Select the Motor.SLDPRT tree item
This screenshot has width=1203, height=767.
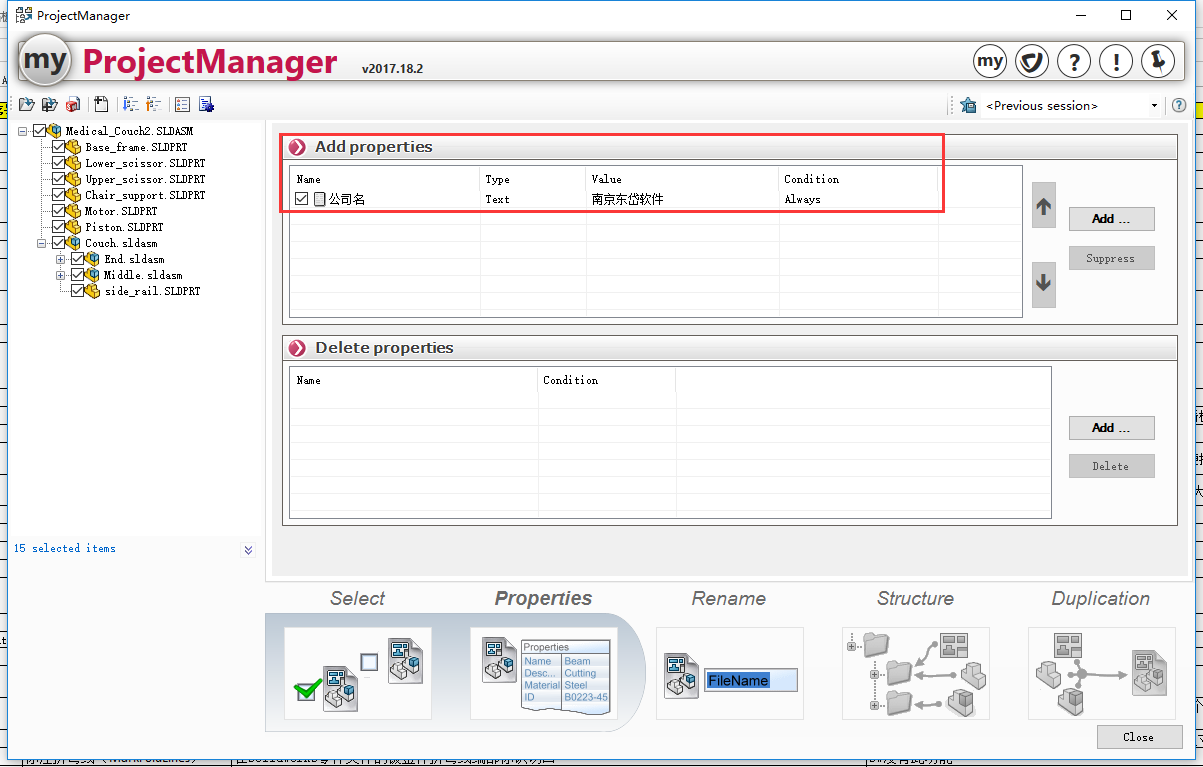(x=121, y=211)
